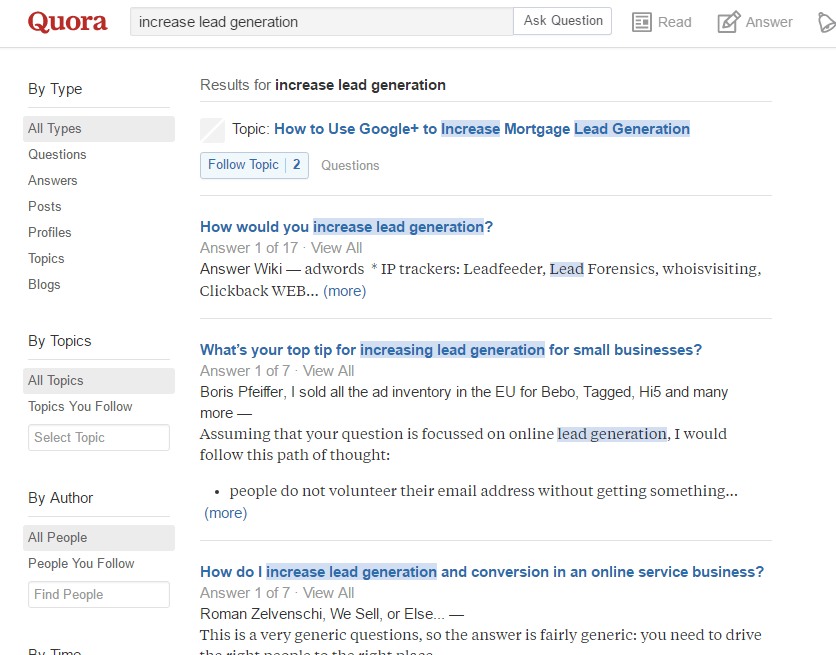
Task: Click the 'Answer' label in the header
Action: pos(769,22)
